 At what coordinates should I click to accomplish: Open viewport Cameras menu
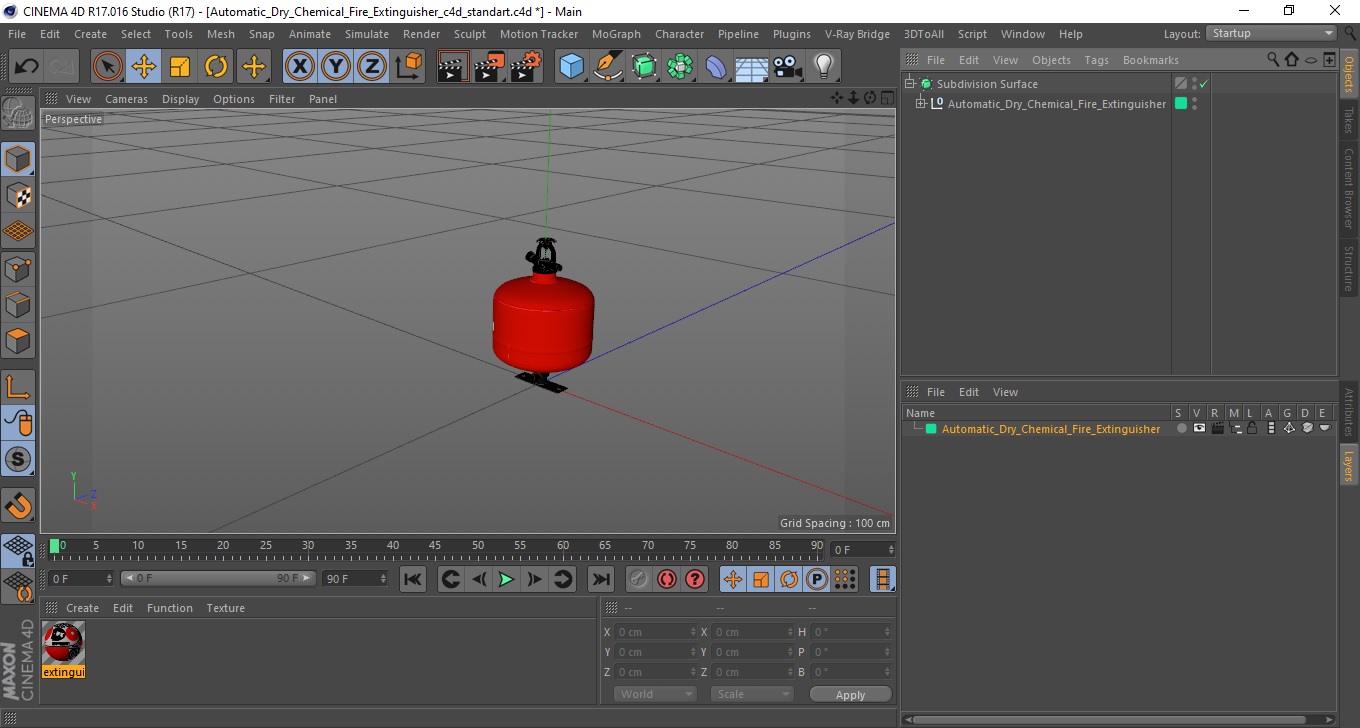coord(126,99)
